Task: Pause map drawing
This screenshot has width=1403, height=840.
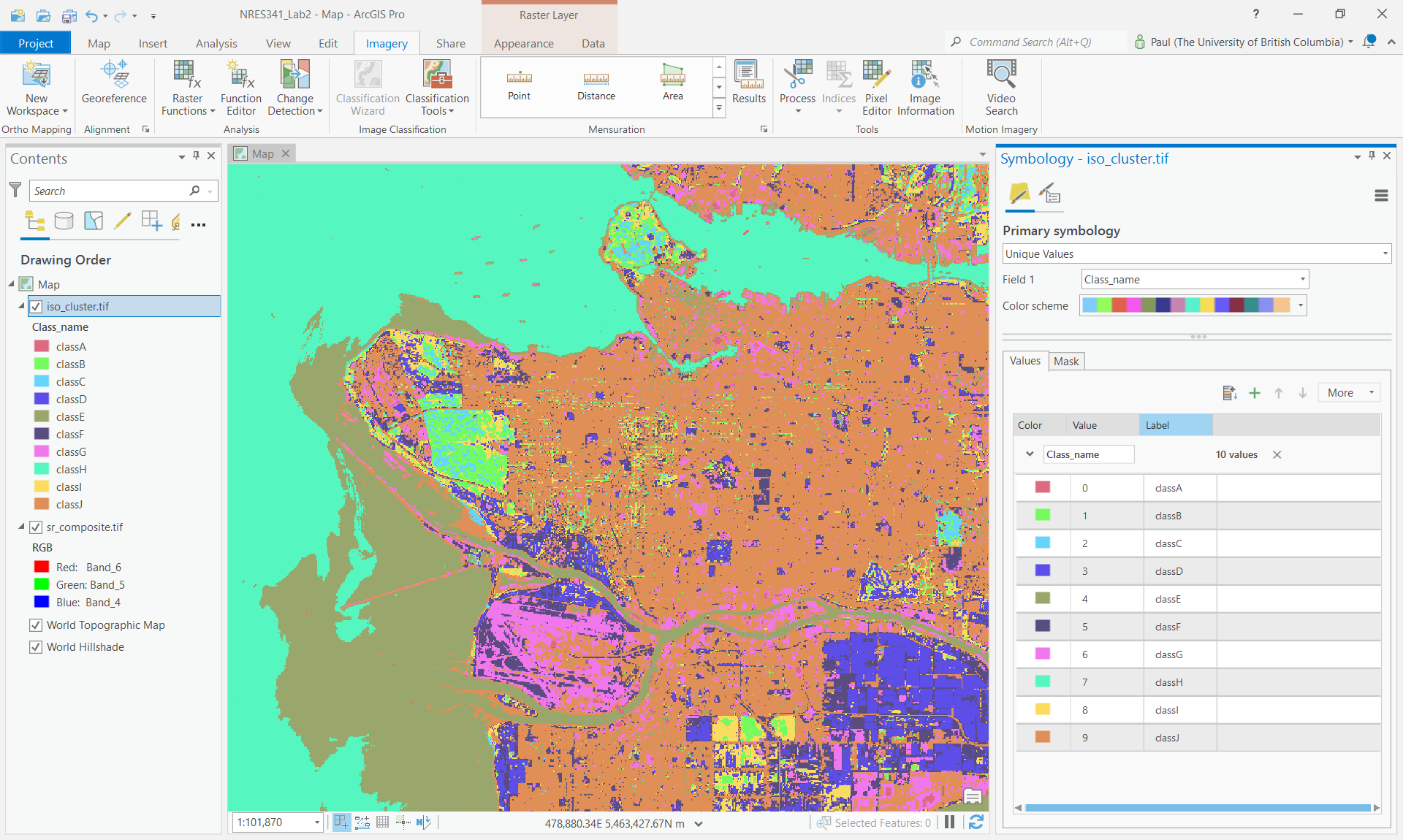Action: [x=949, y=822]
